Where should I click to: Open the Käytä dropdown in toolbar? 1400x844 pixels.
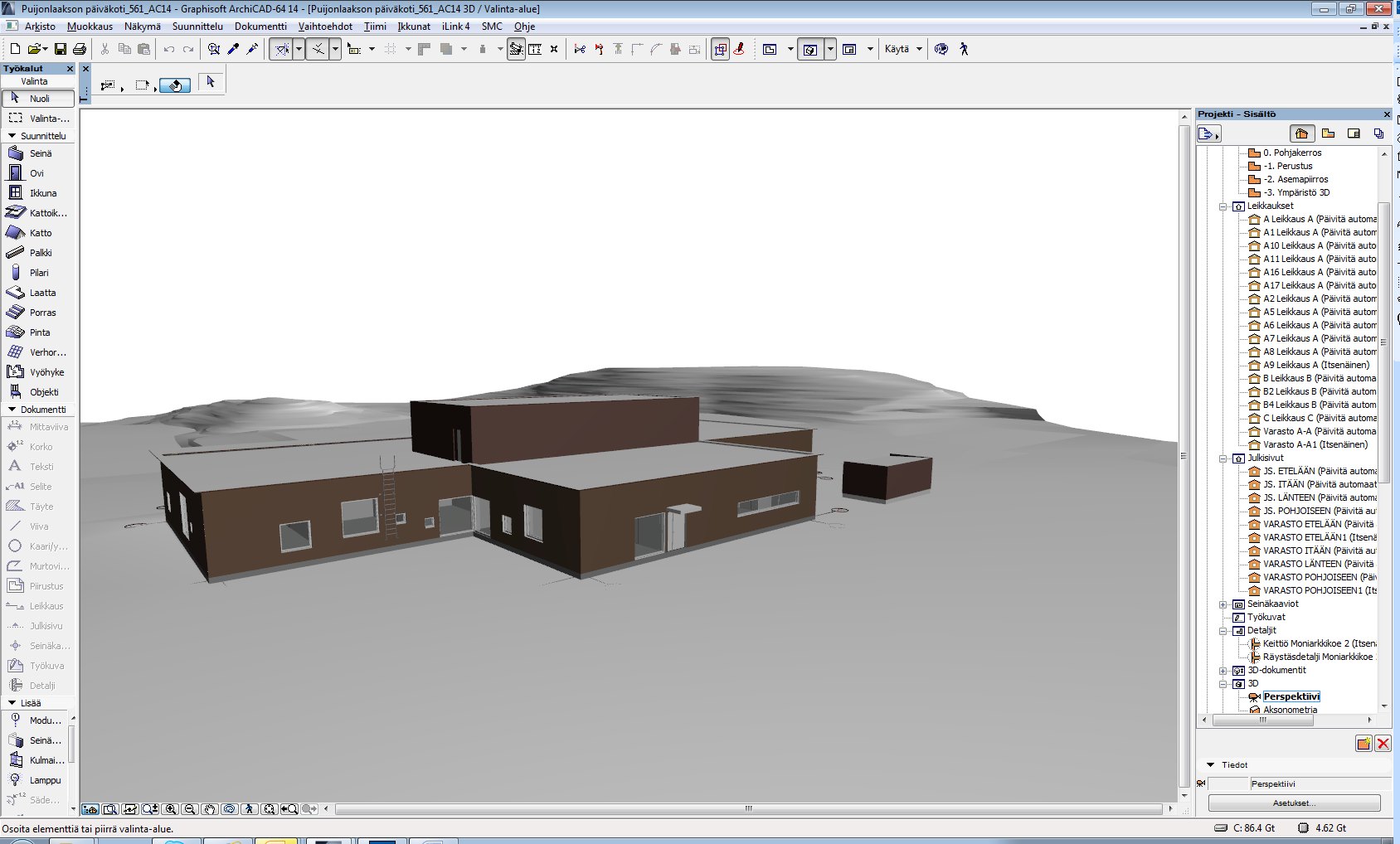pyautogui.click(x=903, y=49)
